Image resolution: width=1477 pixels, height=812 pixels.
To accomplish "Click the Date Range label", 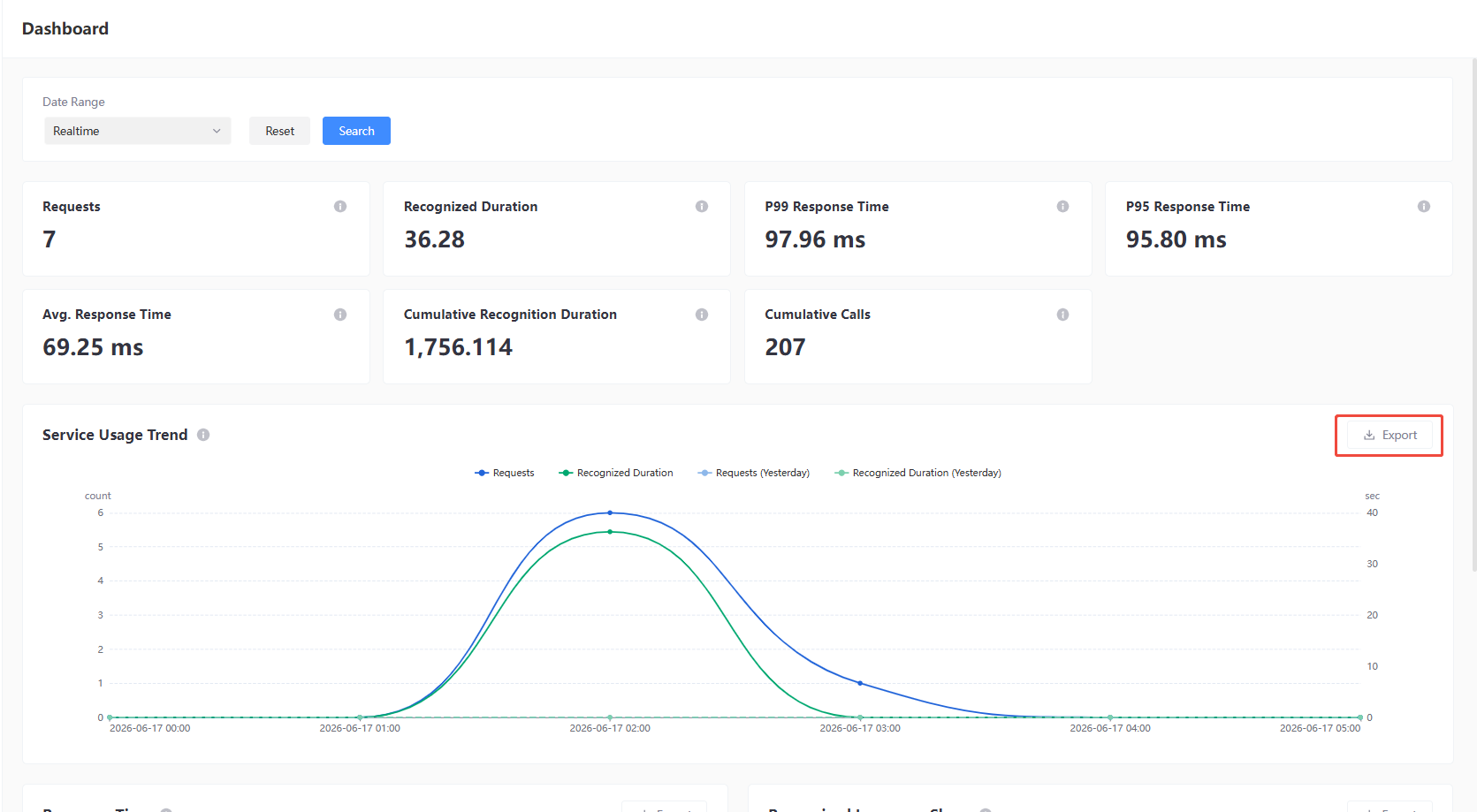I will pos(73,102).
